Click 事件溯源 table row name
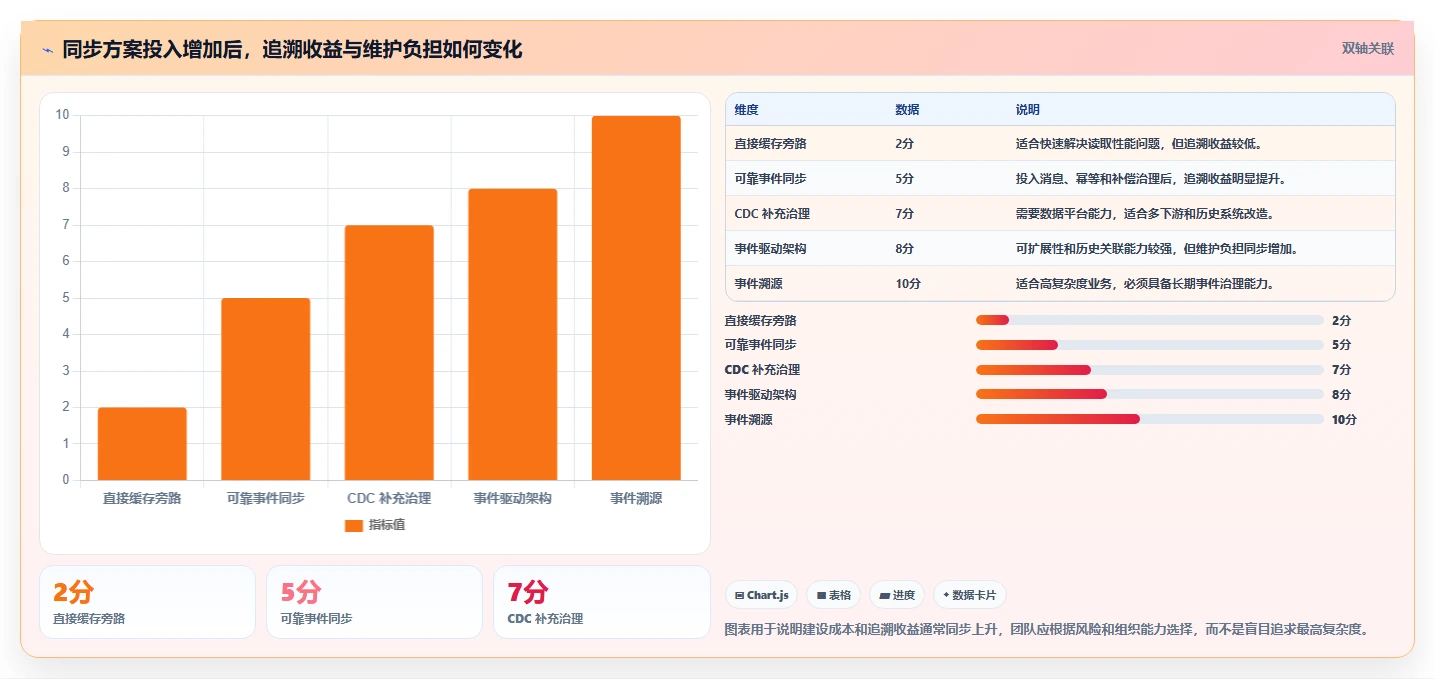The width and height of the screenshot is (1435, 679). [x=758, y=284]
